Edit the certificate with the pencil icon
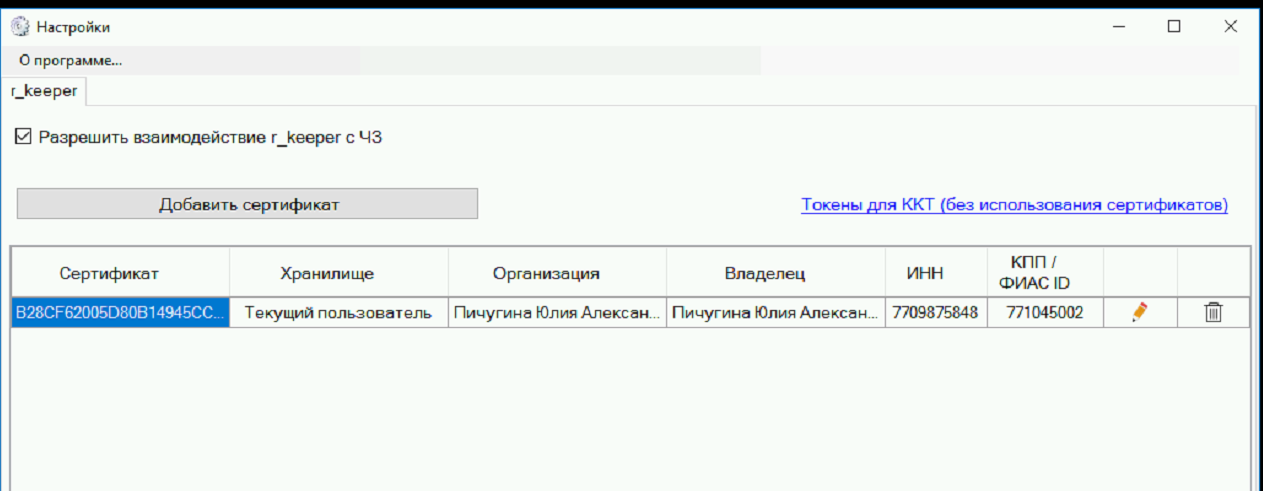 (1139, 313)
